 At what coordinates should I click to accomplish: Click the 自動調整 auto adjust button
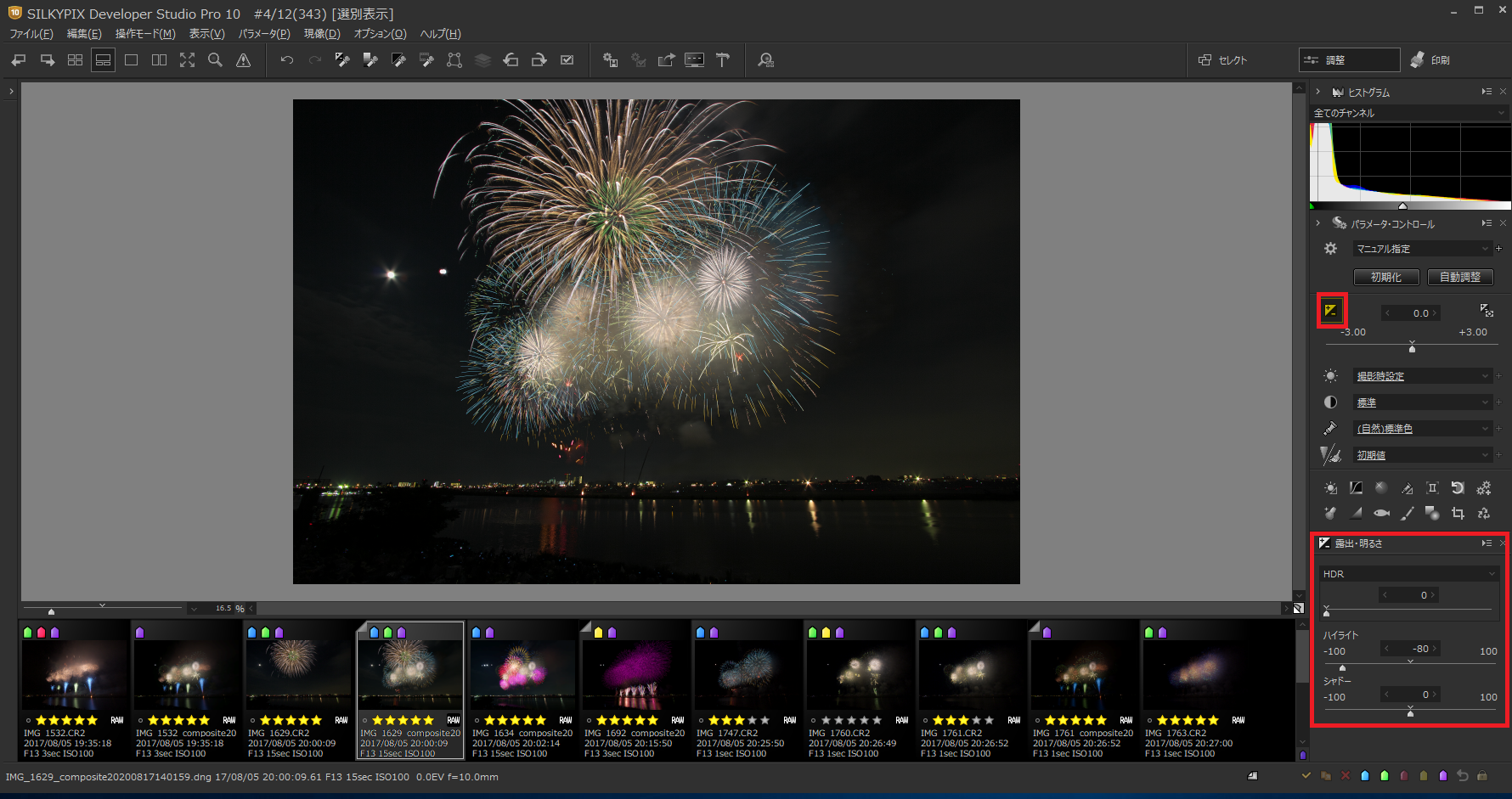tap(1460, 278)
